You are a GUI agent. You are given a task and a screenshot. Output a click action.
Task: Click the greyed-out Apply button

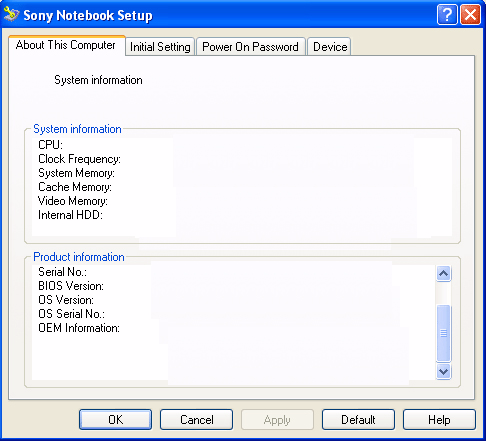coord(277,420)
